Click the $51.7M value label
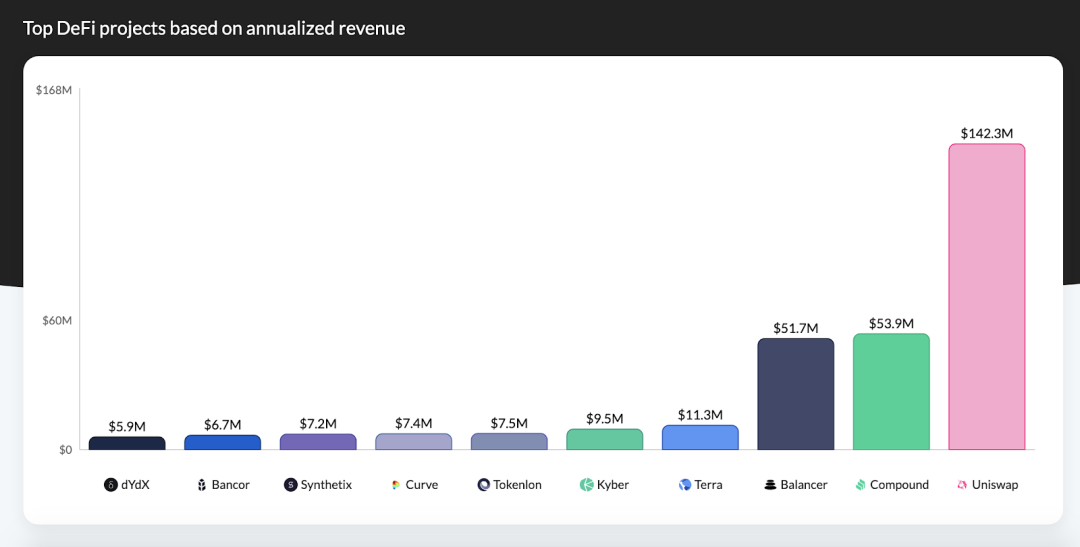This screenshot has width=1080, height=547. [795, 328]
